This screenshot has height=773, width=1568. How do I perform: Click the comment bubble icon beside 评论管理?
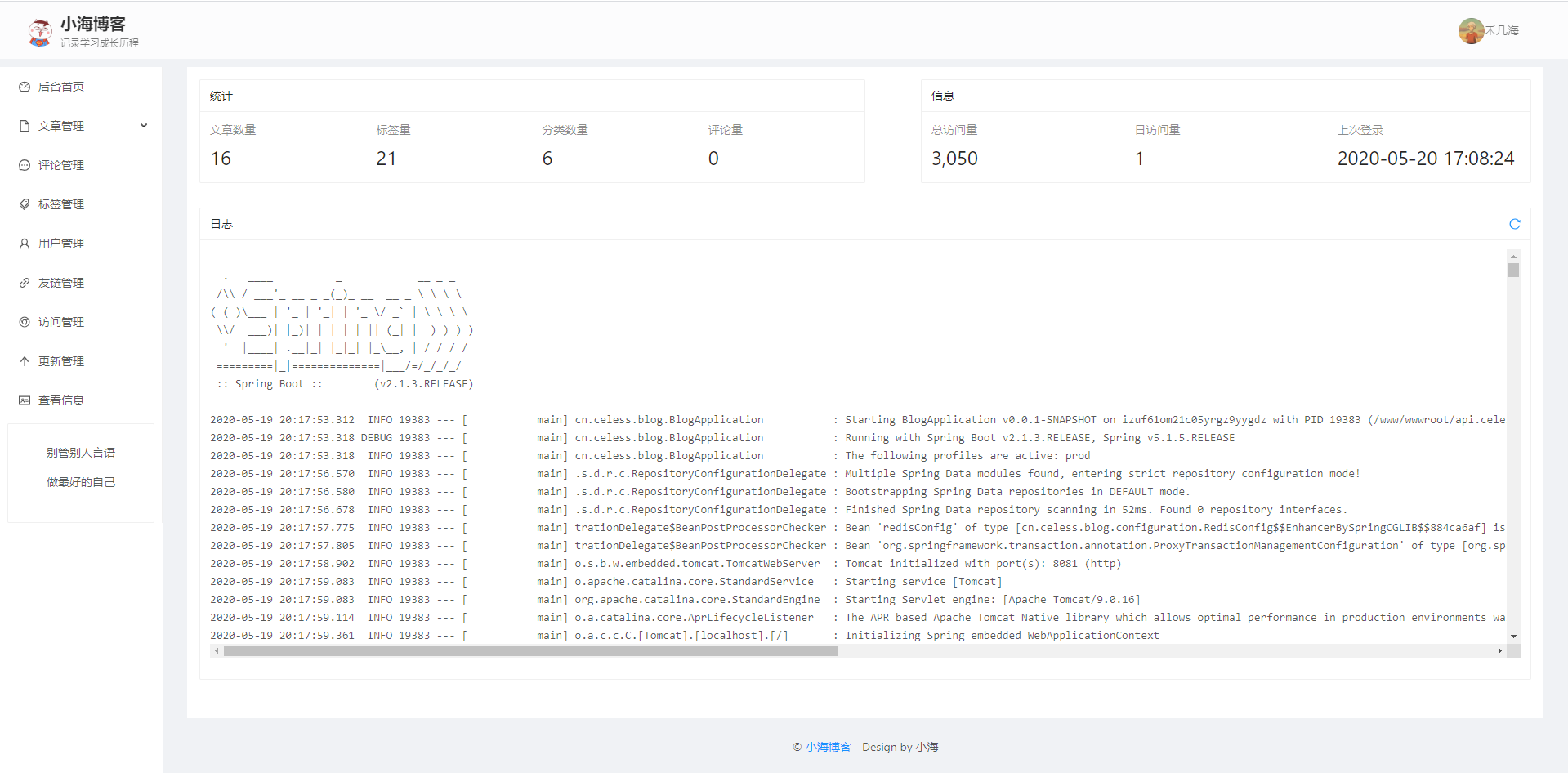point(25,165)
